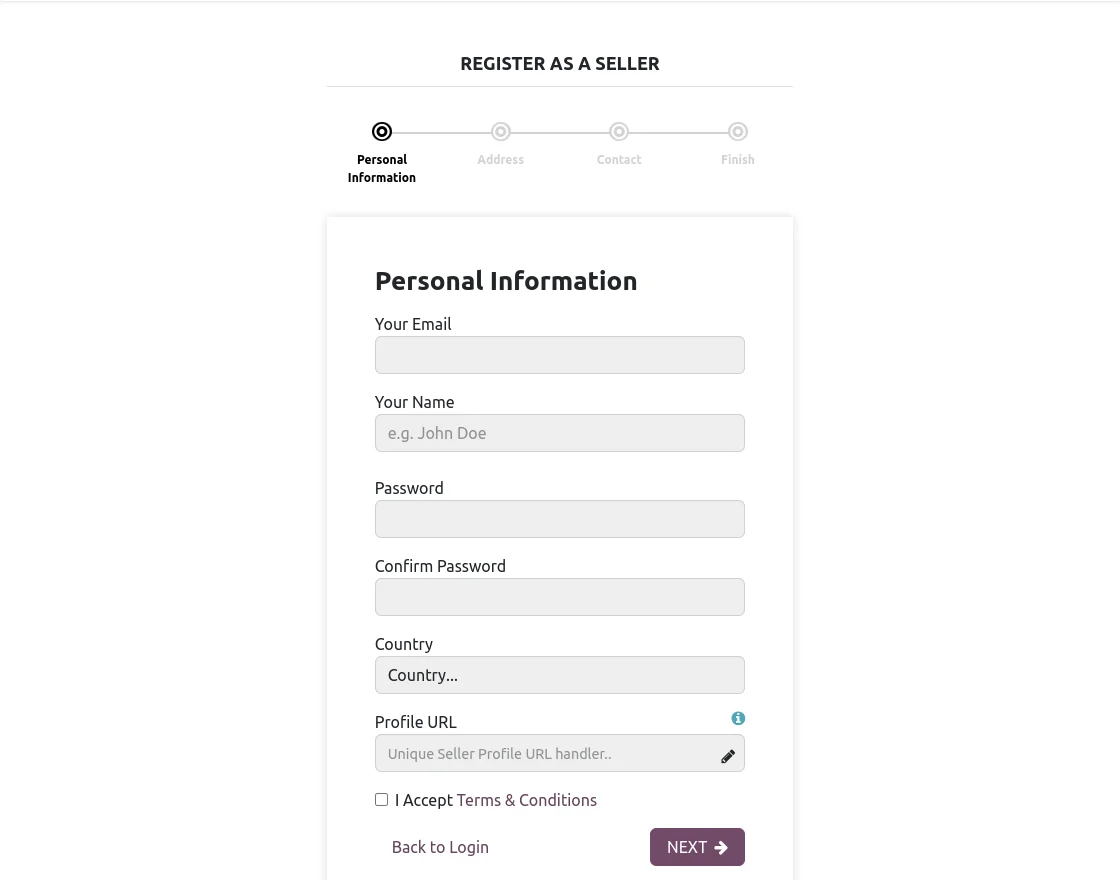Check the I Accept checkbox
Image resolution: width=1120 pixels, height=880 pixels.
click(381, 799)
